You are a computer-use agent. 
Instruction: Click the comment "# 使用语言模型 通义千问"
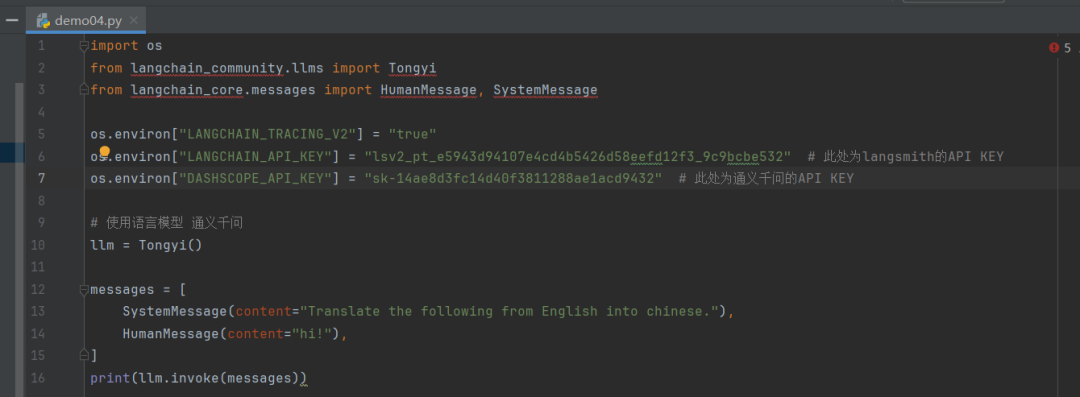click(166, 223)
